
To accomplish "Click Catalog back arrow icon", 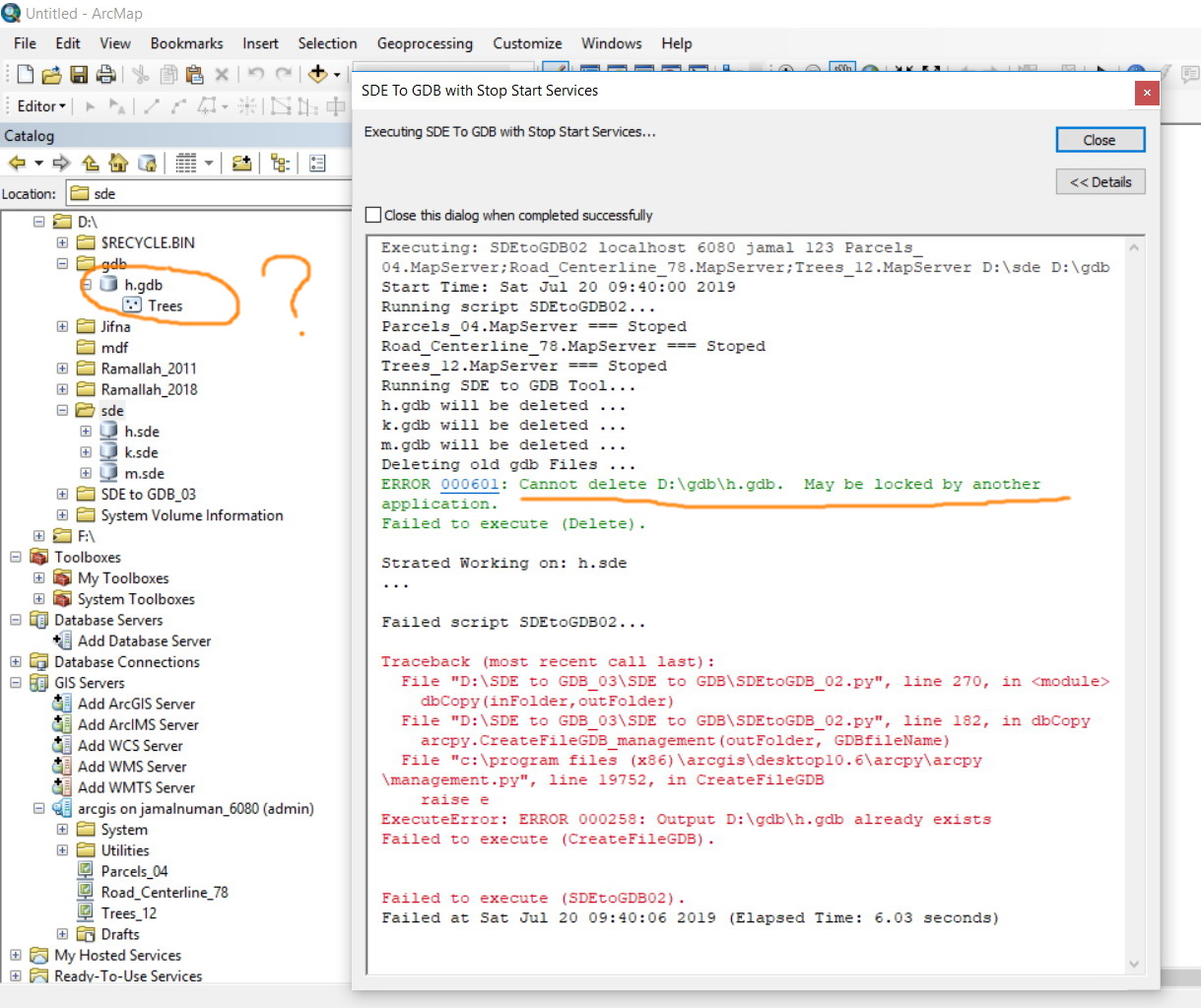I will (x=17, y=164).
